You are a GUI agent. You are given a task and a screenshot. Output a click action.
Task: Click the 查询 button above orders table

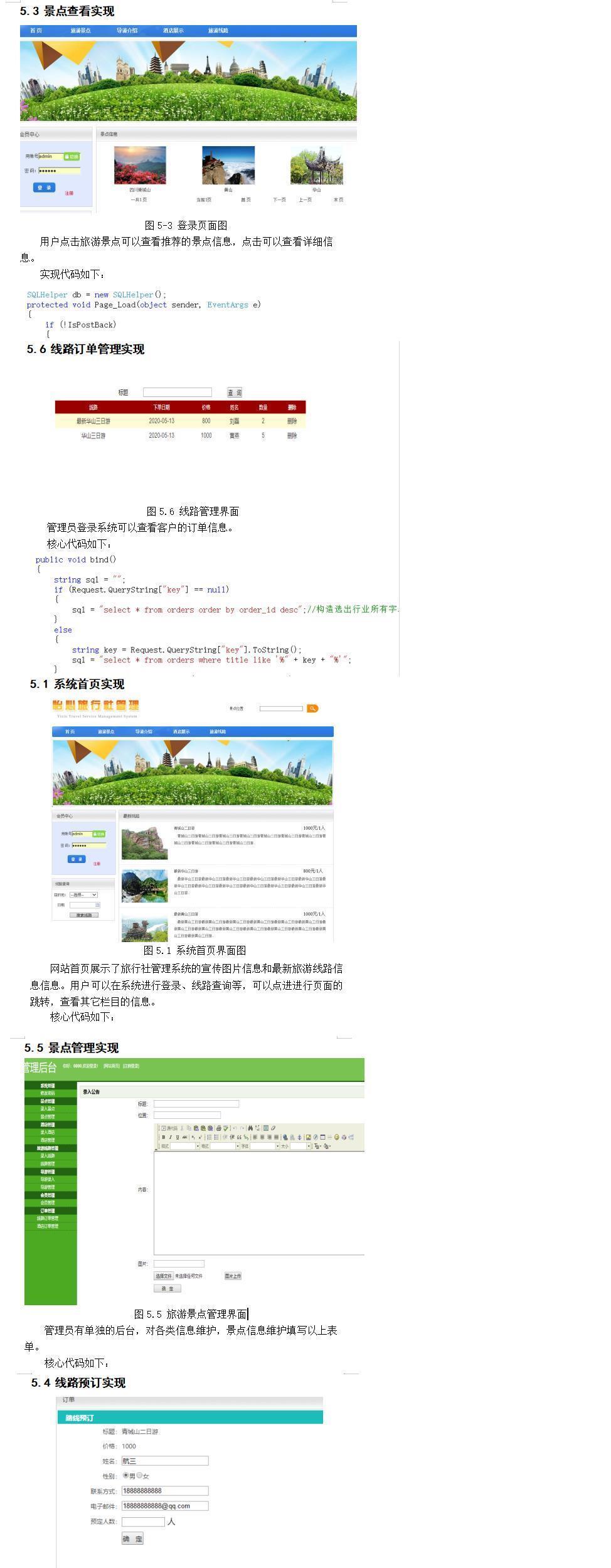click(235, 393)
